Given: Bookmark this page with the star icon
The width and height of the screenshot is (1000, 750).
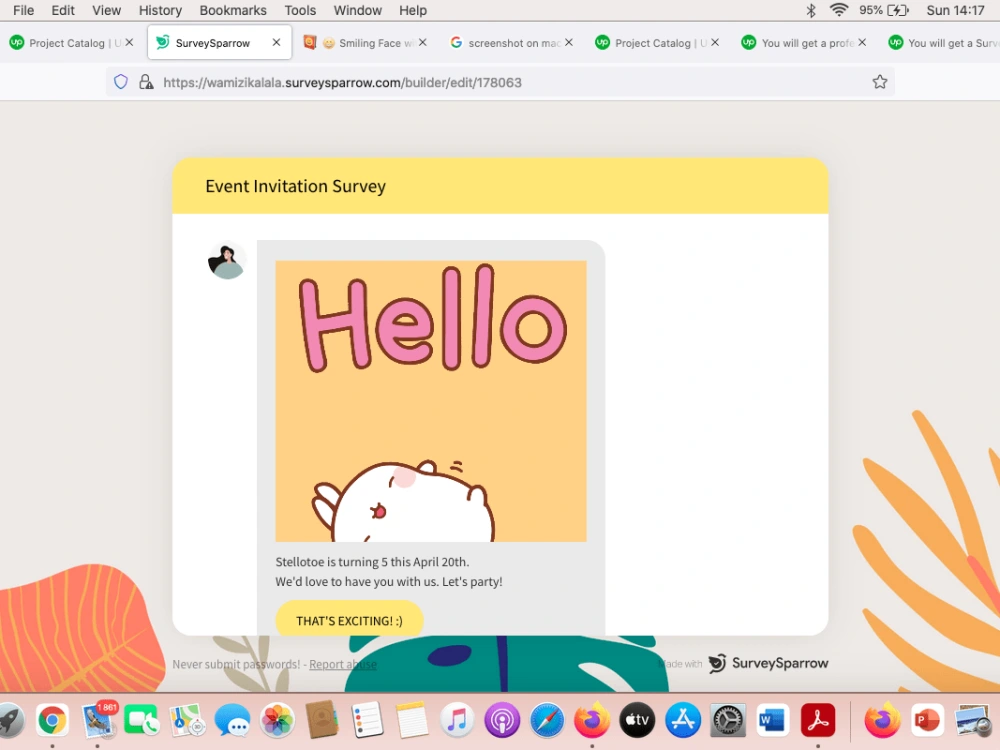Looking at the screenshot, I should [x=879, y=82].
